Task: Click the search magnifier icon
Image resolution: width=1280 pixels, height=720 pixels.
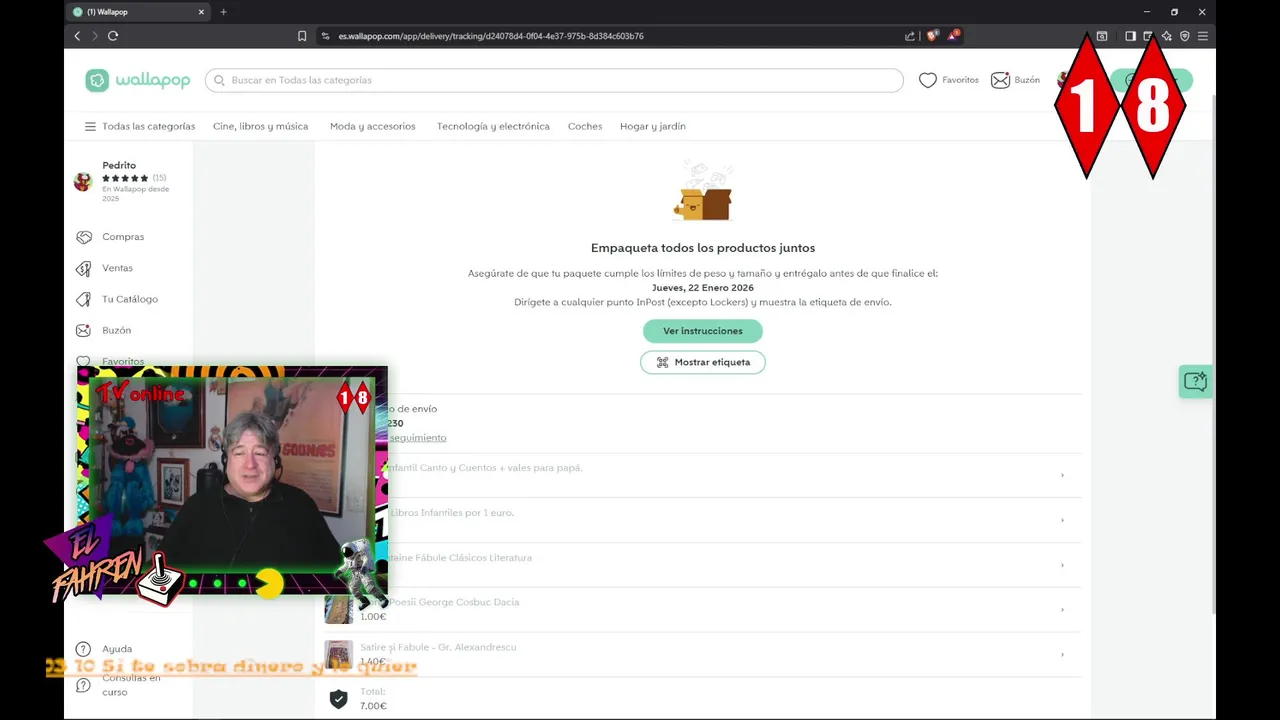Action: coord(219,80)
